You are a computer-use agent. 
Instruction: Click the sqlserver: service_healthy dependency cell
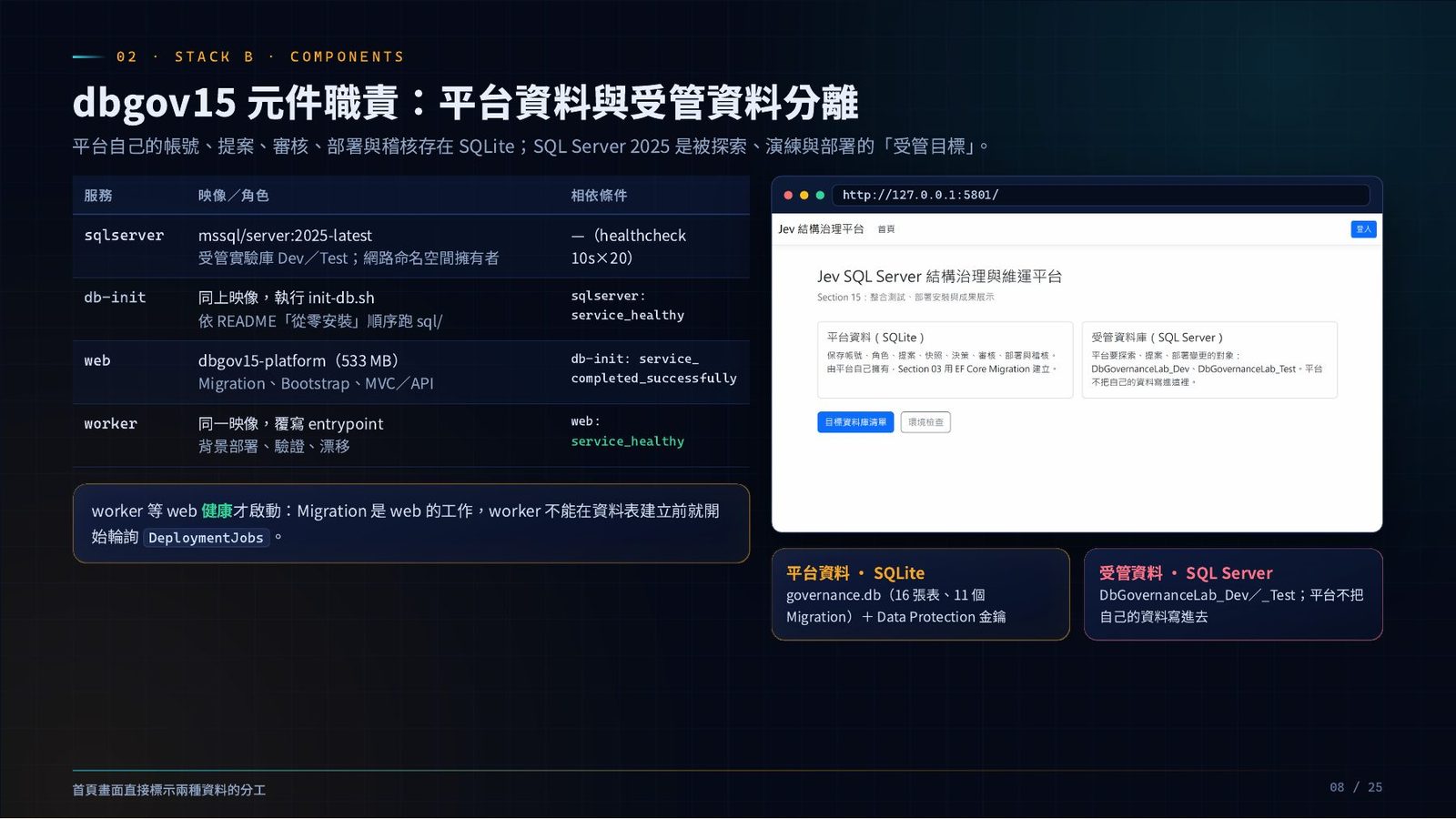pyautogui.click(x=628, y=306)
